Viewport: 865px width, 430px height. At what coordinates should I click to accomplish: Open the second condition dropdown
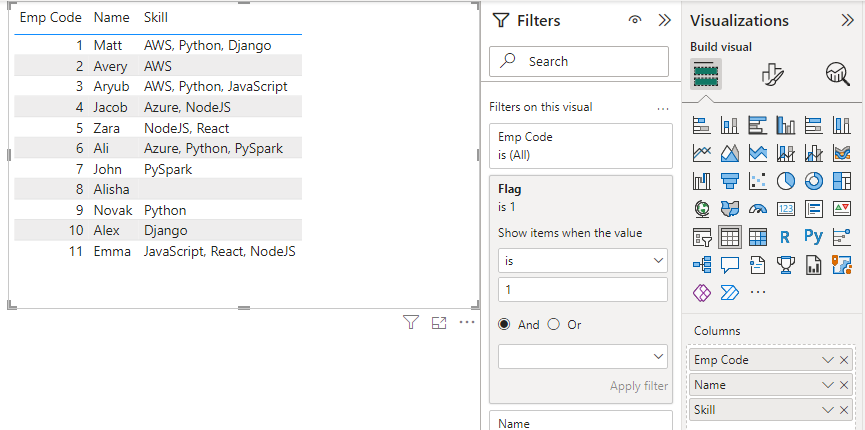point(583,357)
